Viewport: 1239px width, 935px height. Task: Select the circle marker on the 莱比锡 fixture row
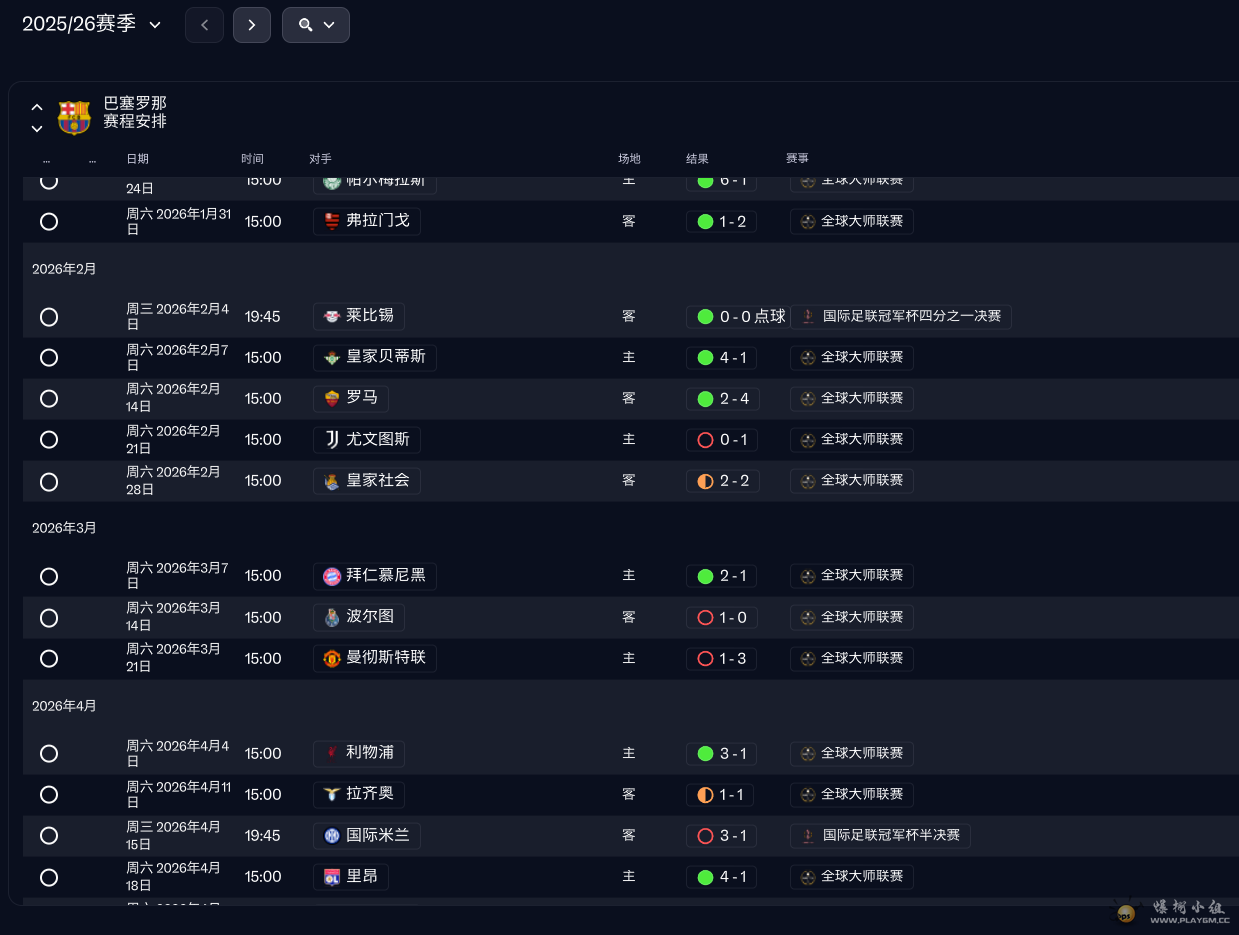(x=49, y=317)
